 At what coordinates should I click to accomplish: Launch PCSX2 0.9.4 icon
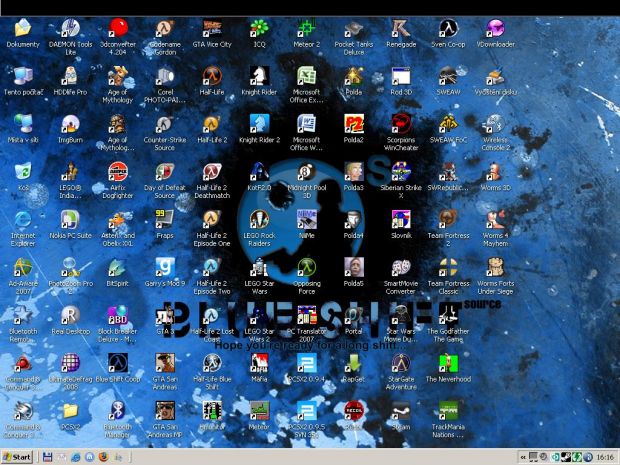306,363
